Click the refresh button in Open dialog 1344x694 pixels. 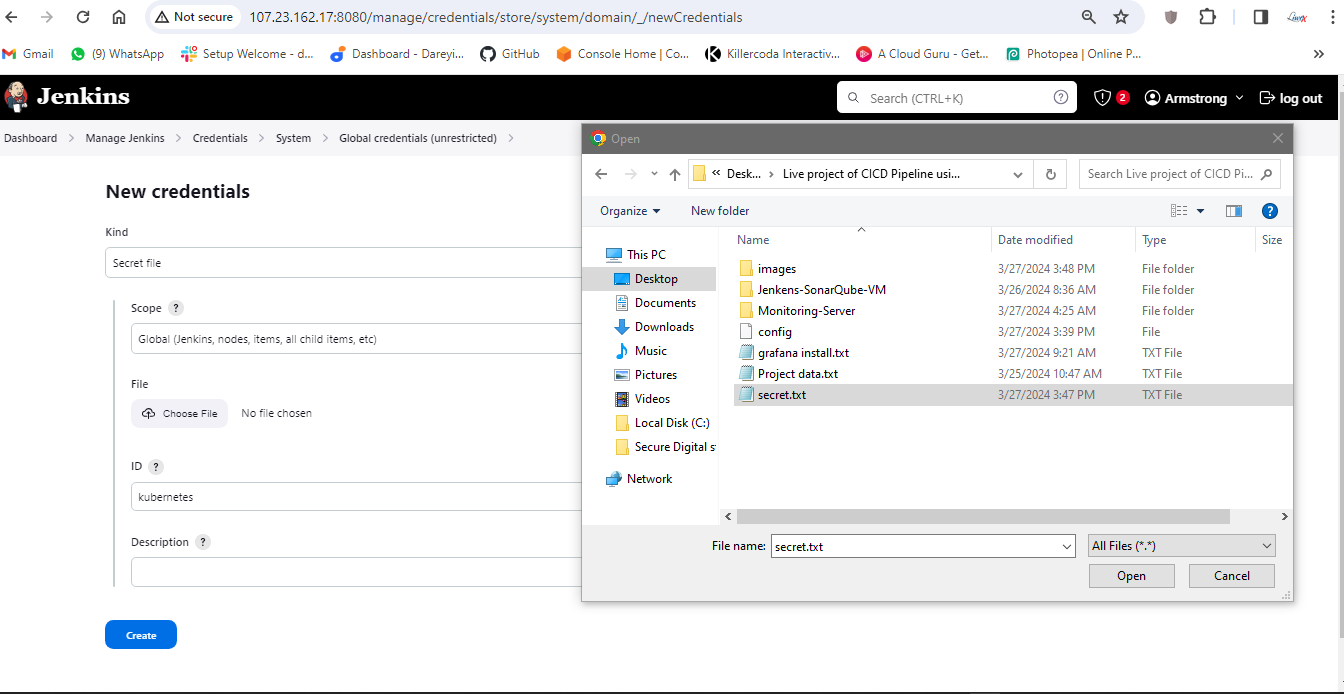(1050, 174)
